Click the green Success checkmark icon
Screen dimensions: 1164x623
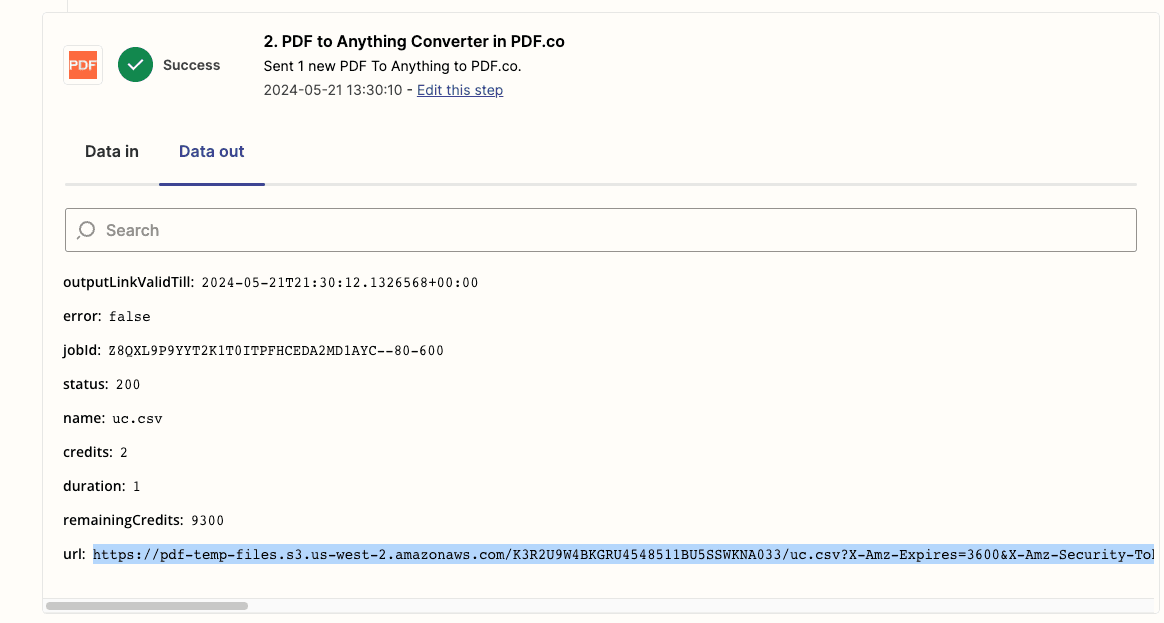point(135,64)
